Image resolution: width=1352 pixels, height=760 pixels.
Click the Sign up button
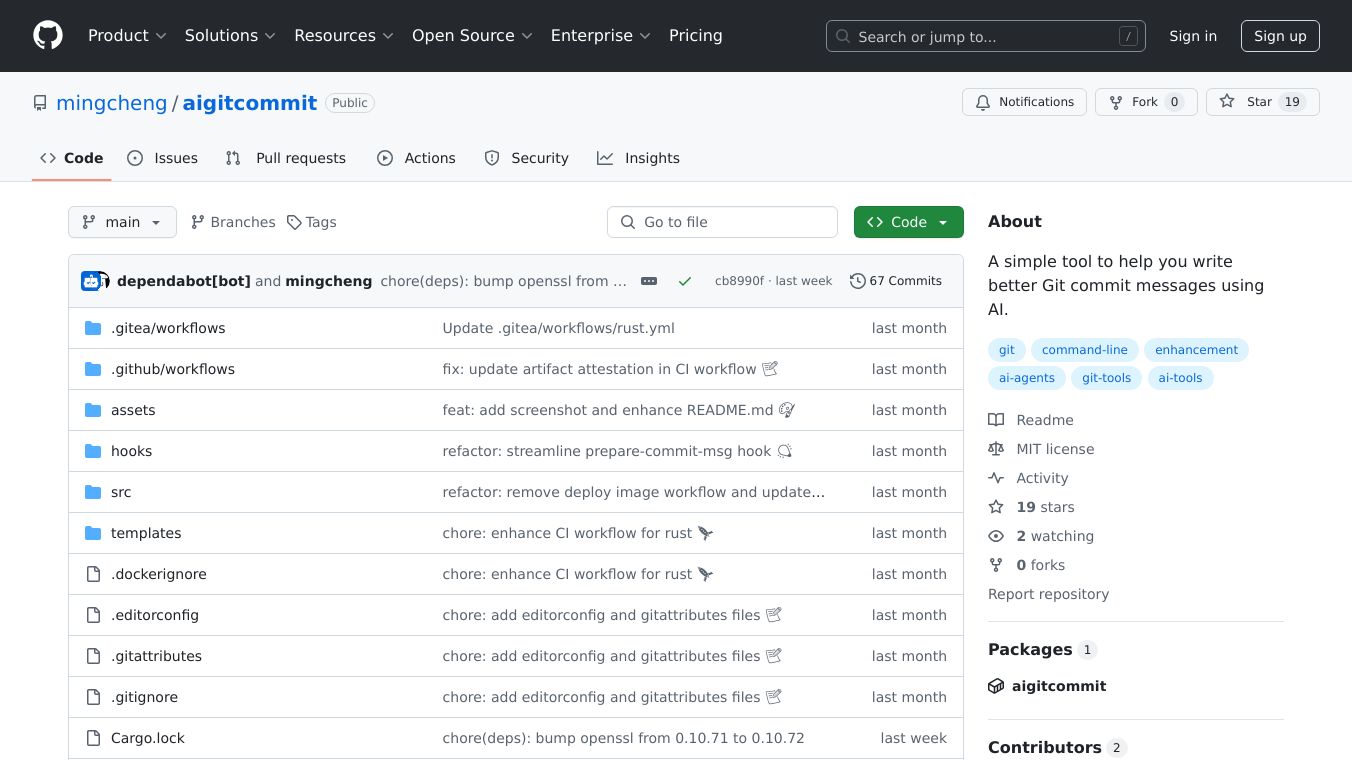point(1280,36)
